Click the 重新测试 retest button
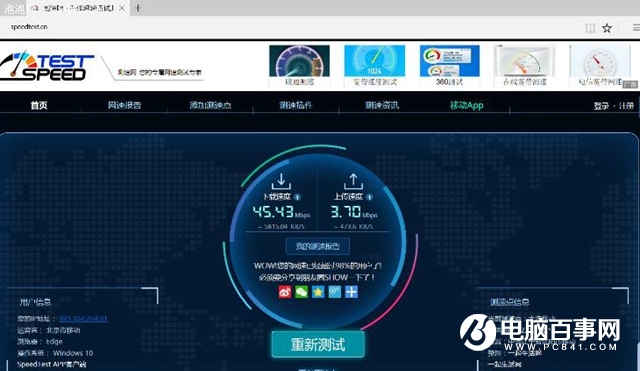Viewport: 640px width, 371px height. point(318,344)
